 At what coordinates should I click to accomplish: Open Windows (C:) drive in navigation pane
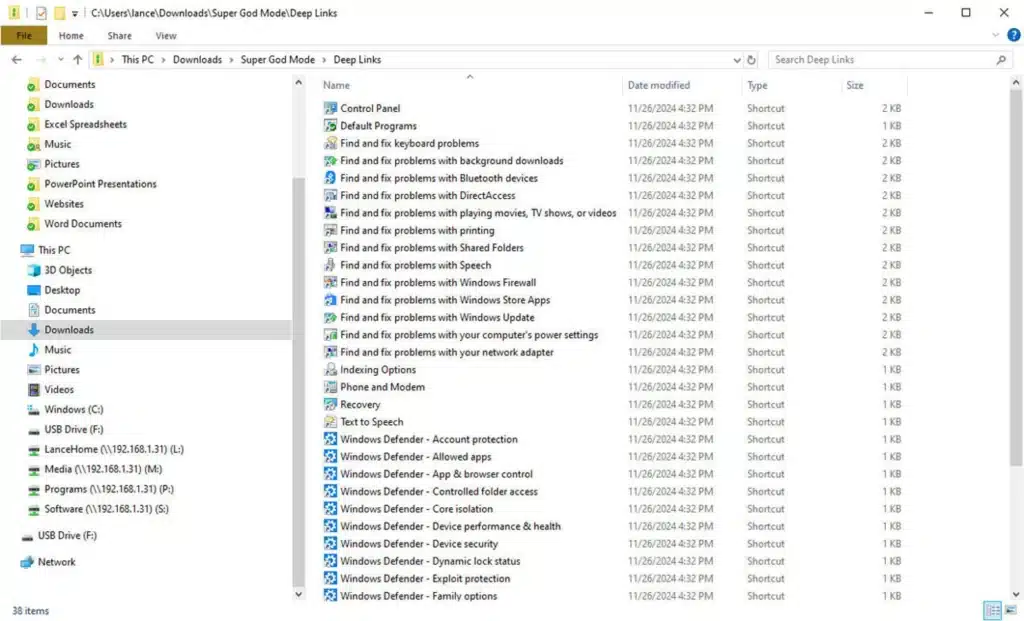(x=74, y=409)
